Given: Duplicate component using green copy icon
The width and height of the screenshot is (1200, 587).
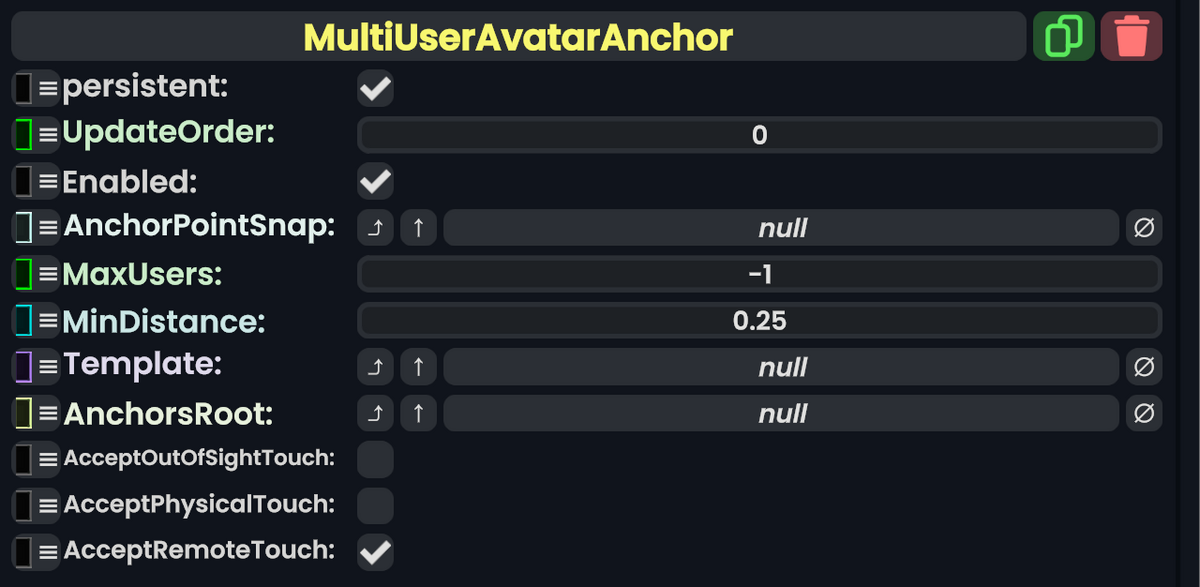Looking at the screenshot, I should (1063, 36).
